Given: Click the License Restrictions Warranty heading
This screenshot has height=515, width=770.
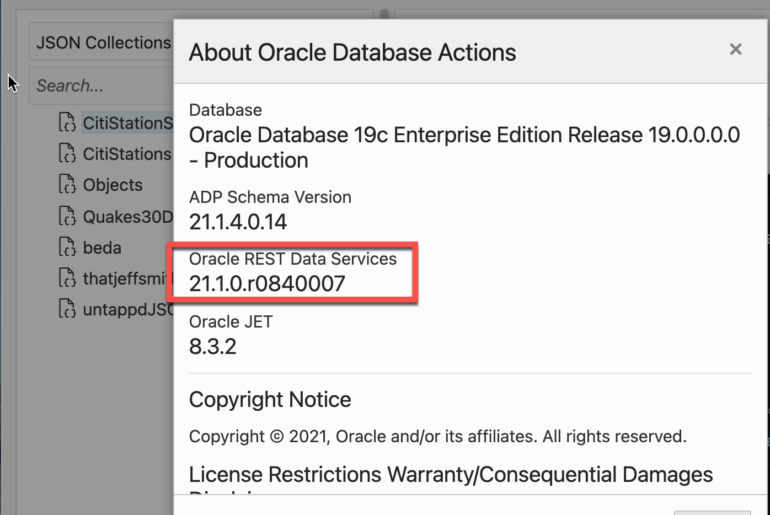Looking at the screenshot, I should click(x=451, y=475).
